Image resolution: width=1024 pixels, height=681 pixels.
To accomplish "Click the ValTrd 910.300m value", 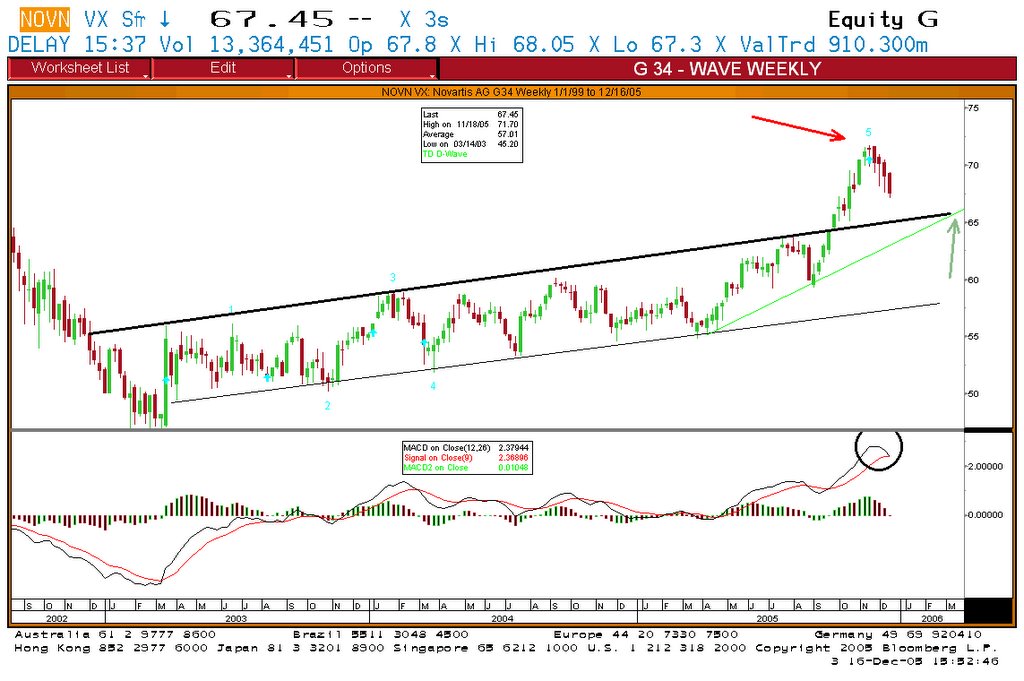I will [833, 44].
